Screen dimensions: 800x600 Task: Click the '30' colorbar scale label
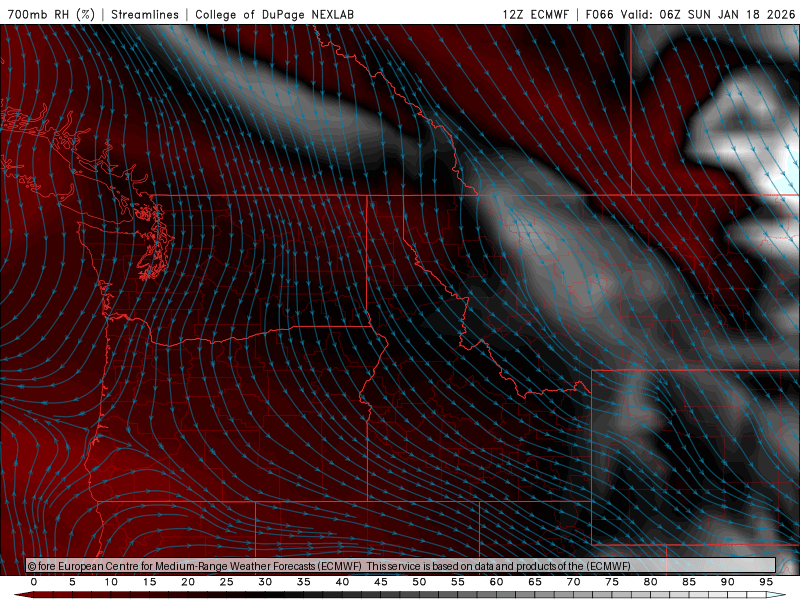(x=265, y=582)
